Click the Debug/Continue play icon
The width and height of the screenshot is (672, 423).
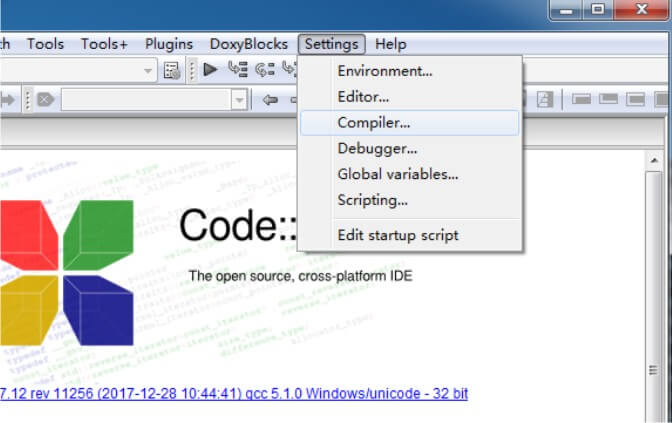click(x=210, y=69)
